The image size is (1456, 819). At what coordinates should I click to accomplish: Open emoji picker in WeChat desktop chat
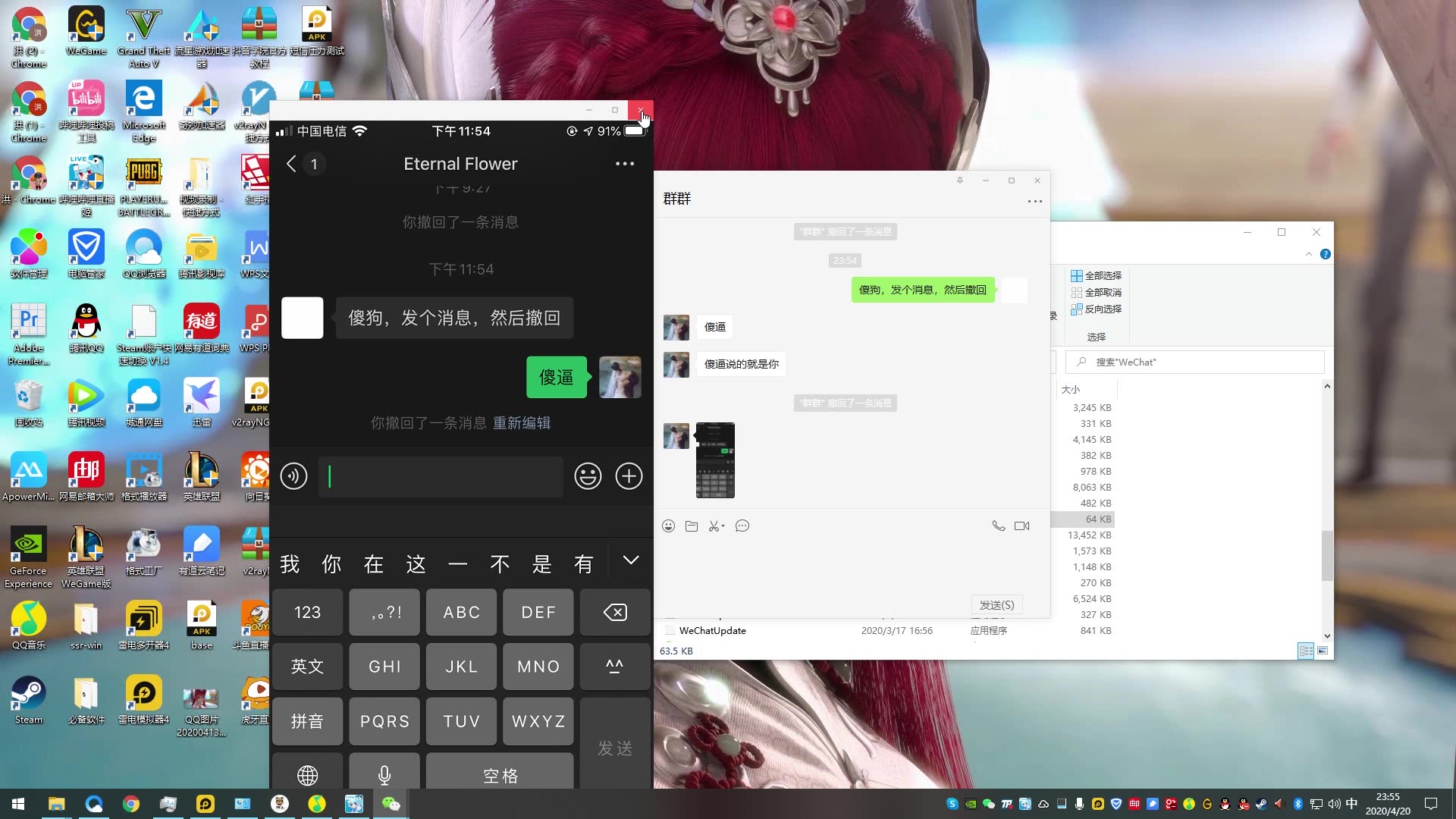(x=668, y=526)
